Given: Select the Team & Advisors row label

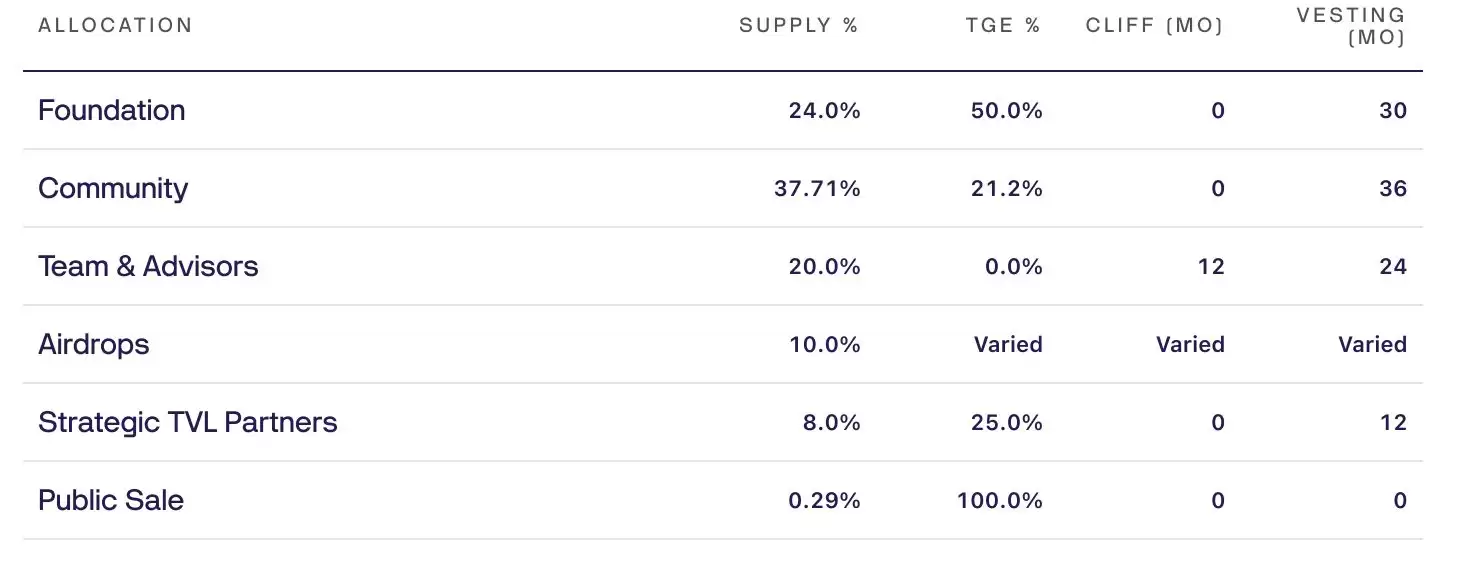Looking at the screenshot, I should pos(148,266).
